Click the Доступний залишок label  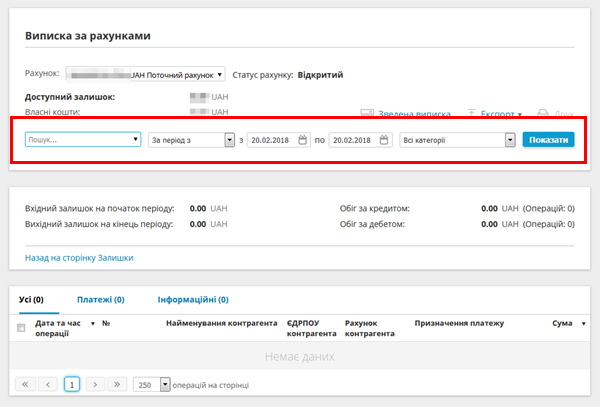[x=70, y=97]
